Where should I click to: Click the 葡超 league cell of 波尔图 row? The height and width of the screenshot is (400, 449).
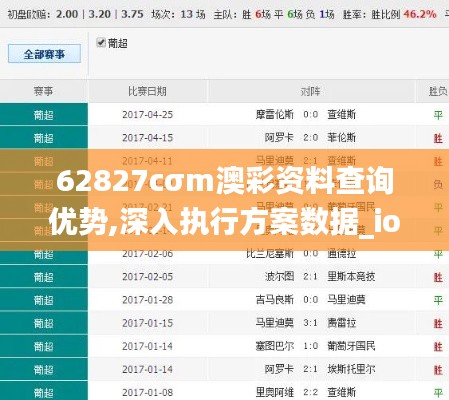pyautogui.click(x=44, y=277)
